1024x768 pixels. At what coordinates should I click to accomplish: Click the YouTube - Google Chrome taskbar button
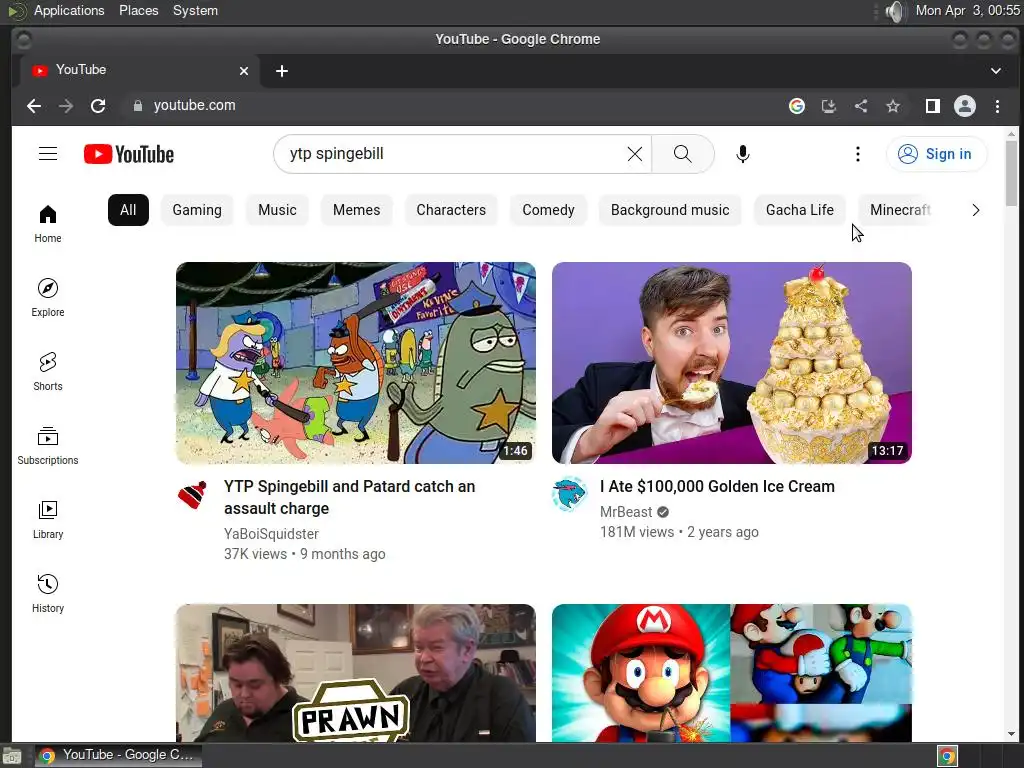pos(118,756)
